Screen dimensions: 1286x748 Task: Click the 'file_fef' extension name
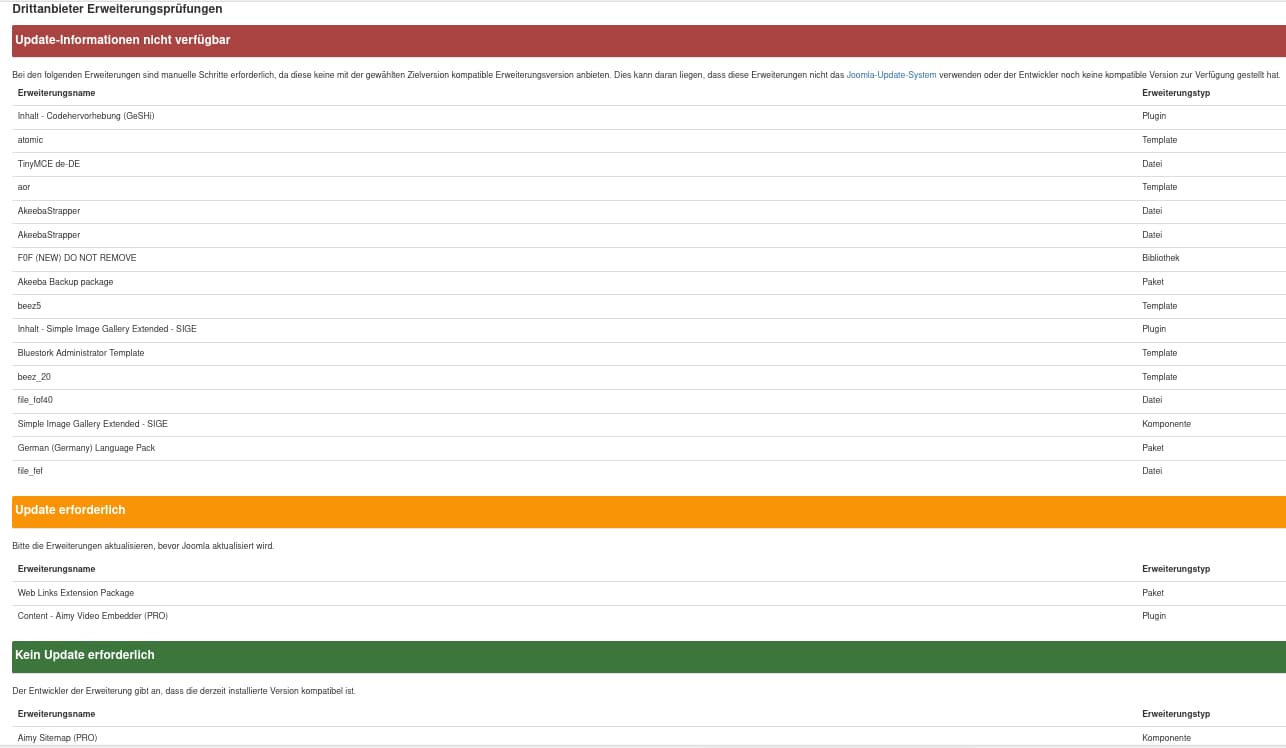[x=30, y=471]
